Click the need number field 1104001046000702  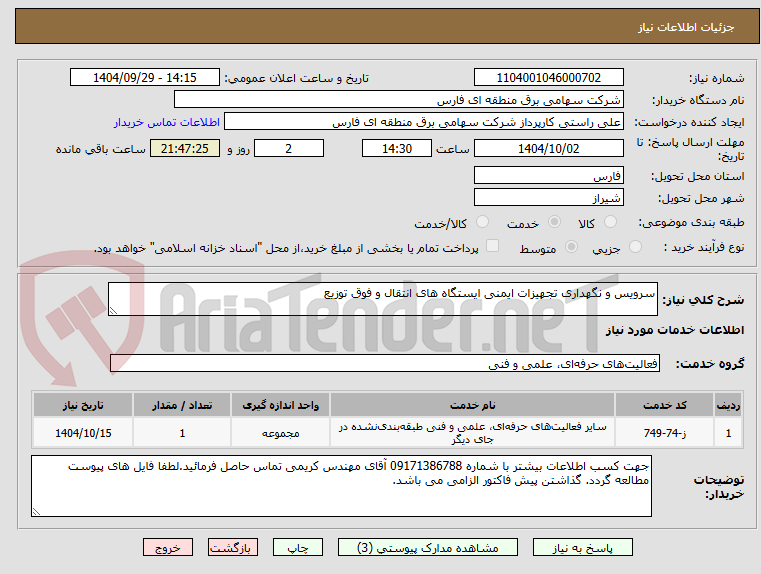[548, 77]
